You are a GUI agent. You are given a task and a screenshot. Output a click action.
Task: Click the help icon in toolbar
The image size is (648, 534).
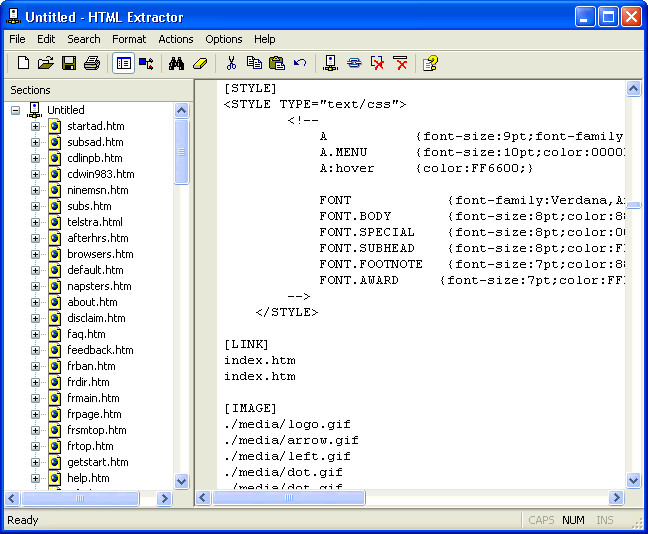tap(430, 63)
